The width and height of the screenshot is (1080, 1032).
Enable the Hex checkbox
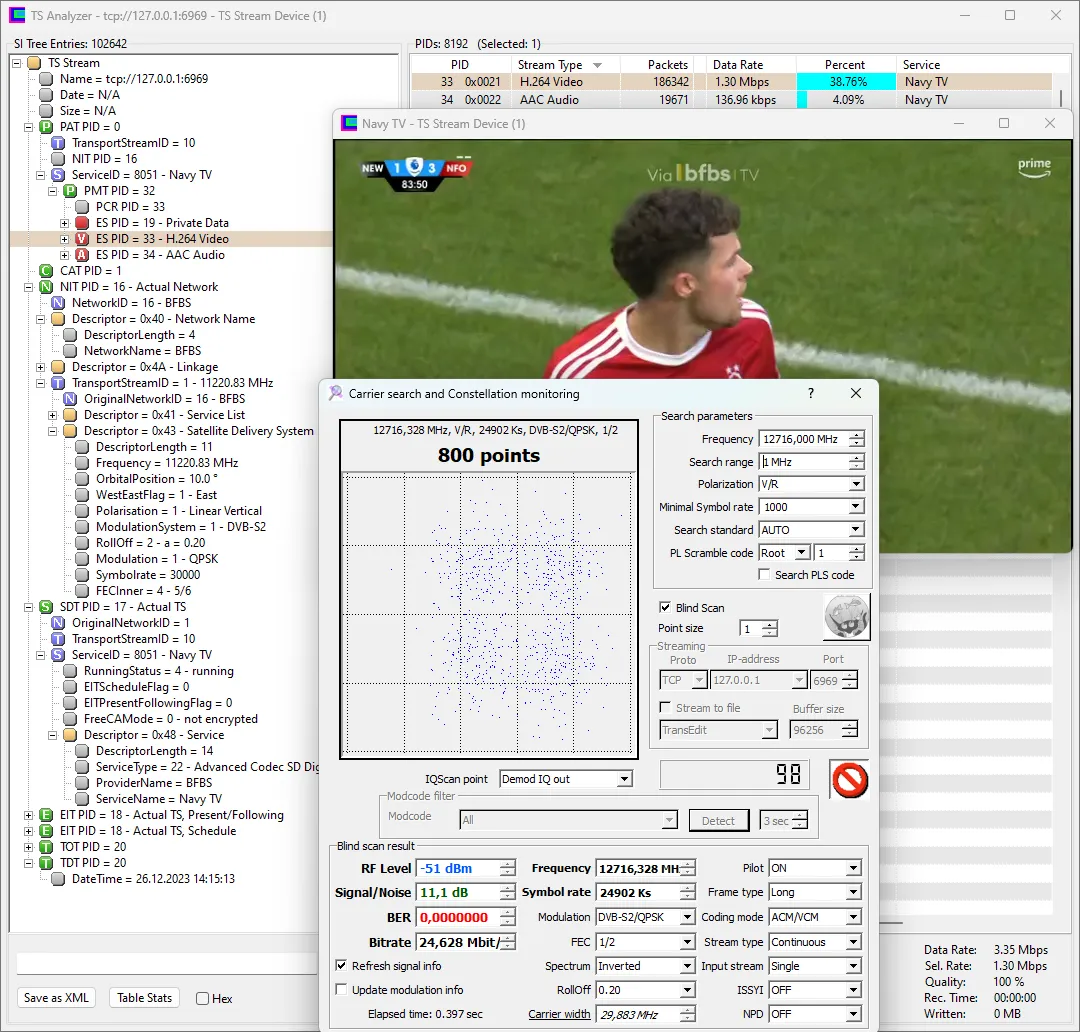coord(203,998)
